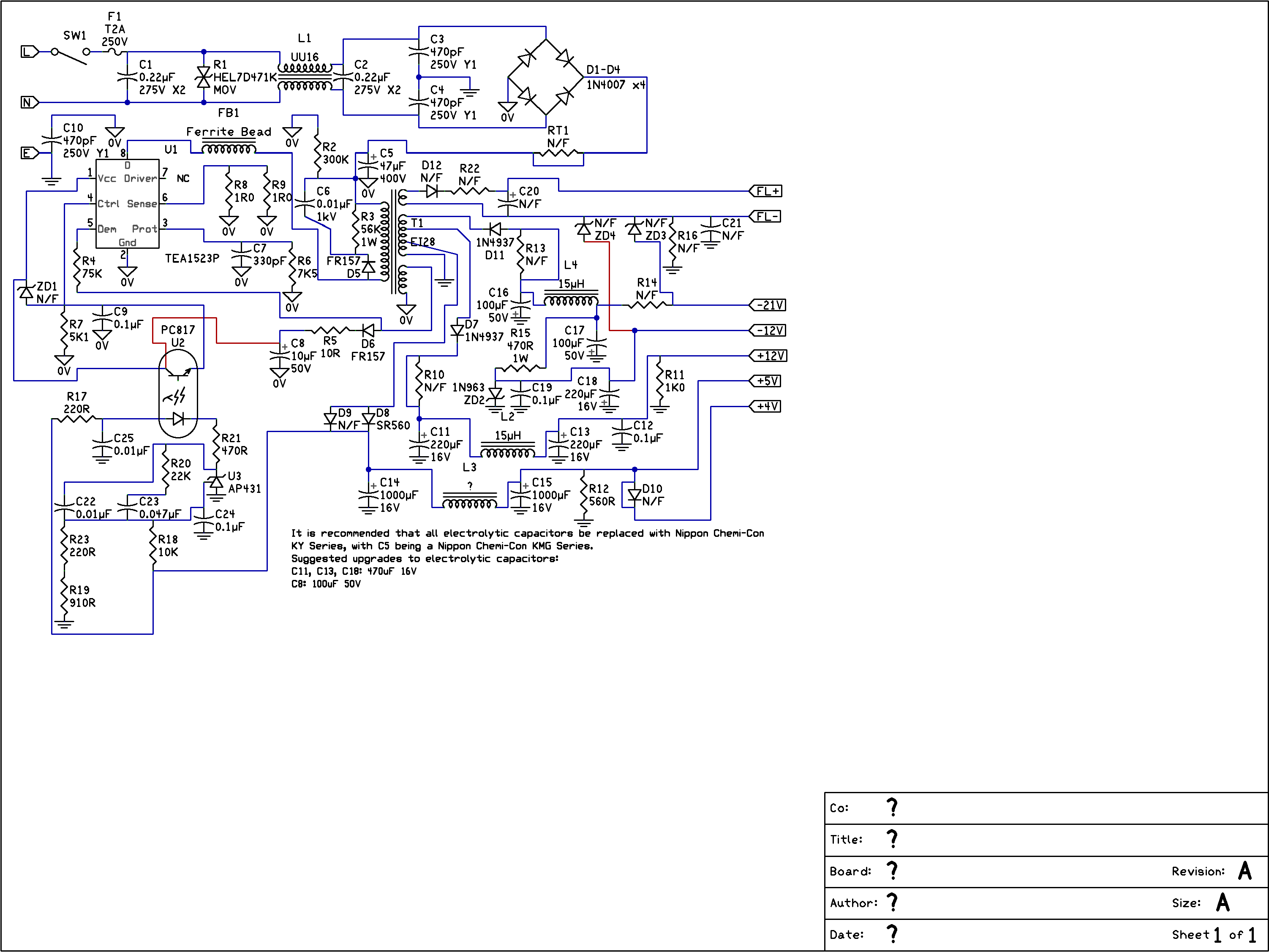
Task: Select the NC pin 7 label on U1
Action: pyautogui.click(x=183, y=178)
